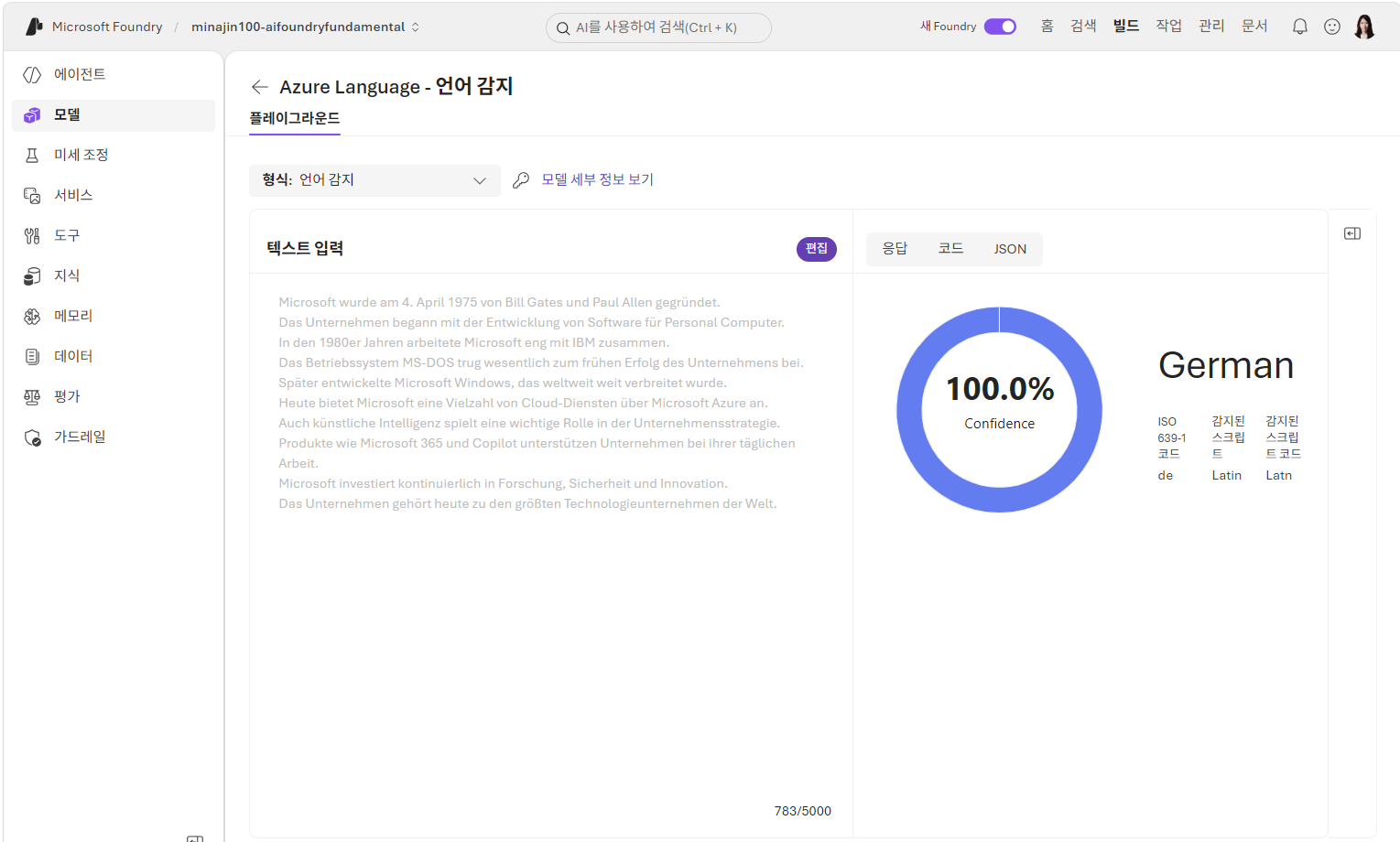Select the JSON tab
This screenshot has width=1400, height=842.
[x=1010, y=249]
